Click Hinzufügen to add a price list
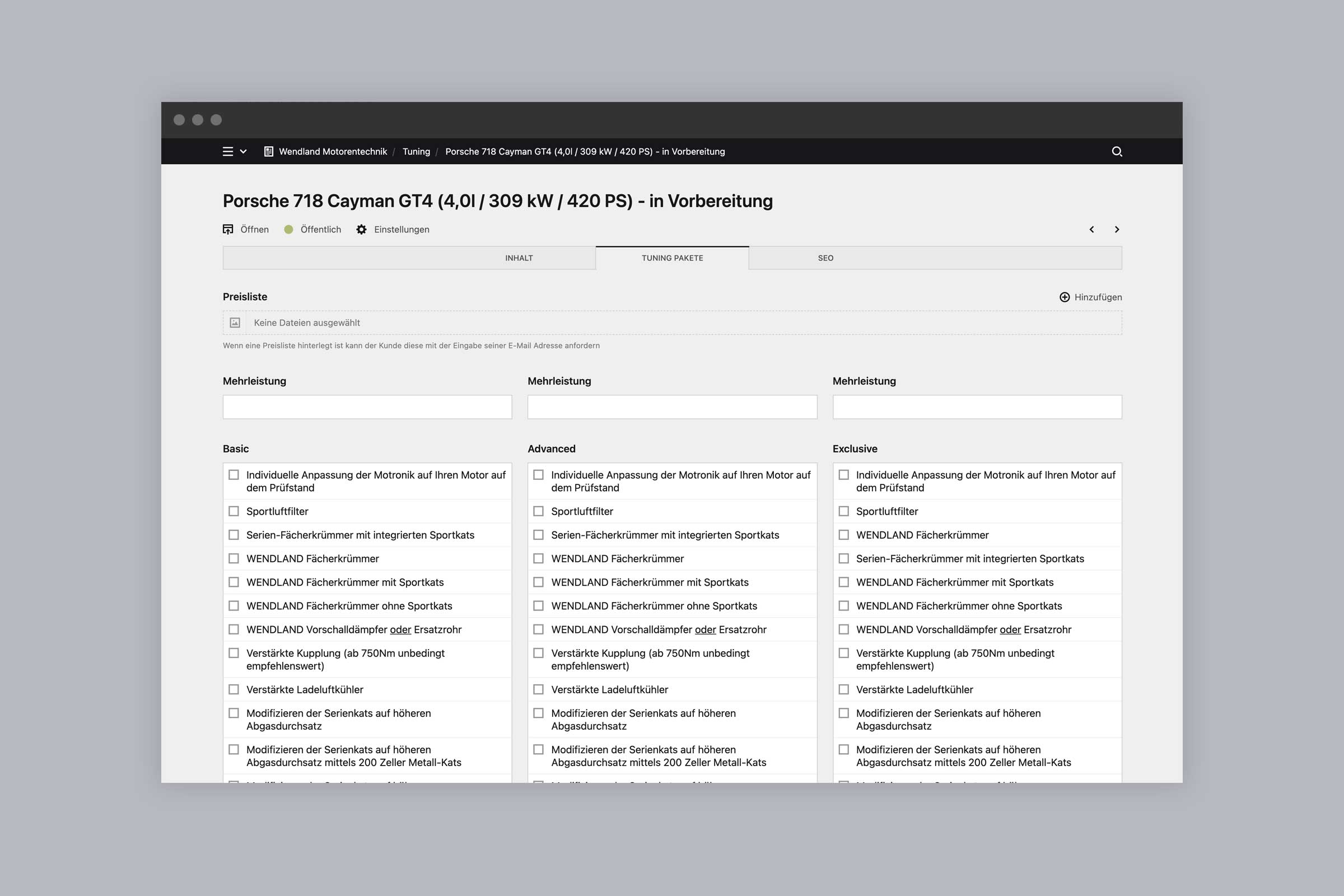Image resolution: width=1344 pixels, height=896 pixels. [1098, 297]
